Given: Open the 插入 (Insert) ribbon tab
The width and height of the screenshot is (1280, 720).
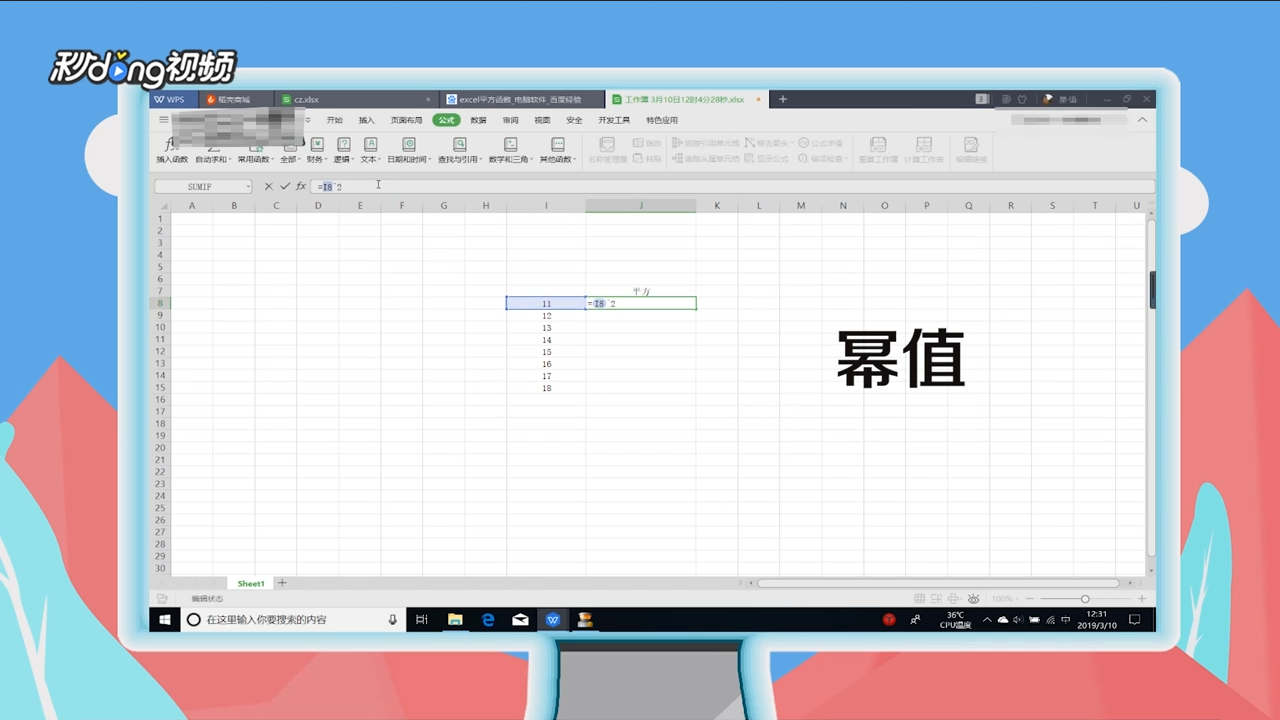Looking at the screenshot, I should click(367, 120).
